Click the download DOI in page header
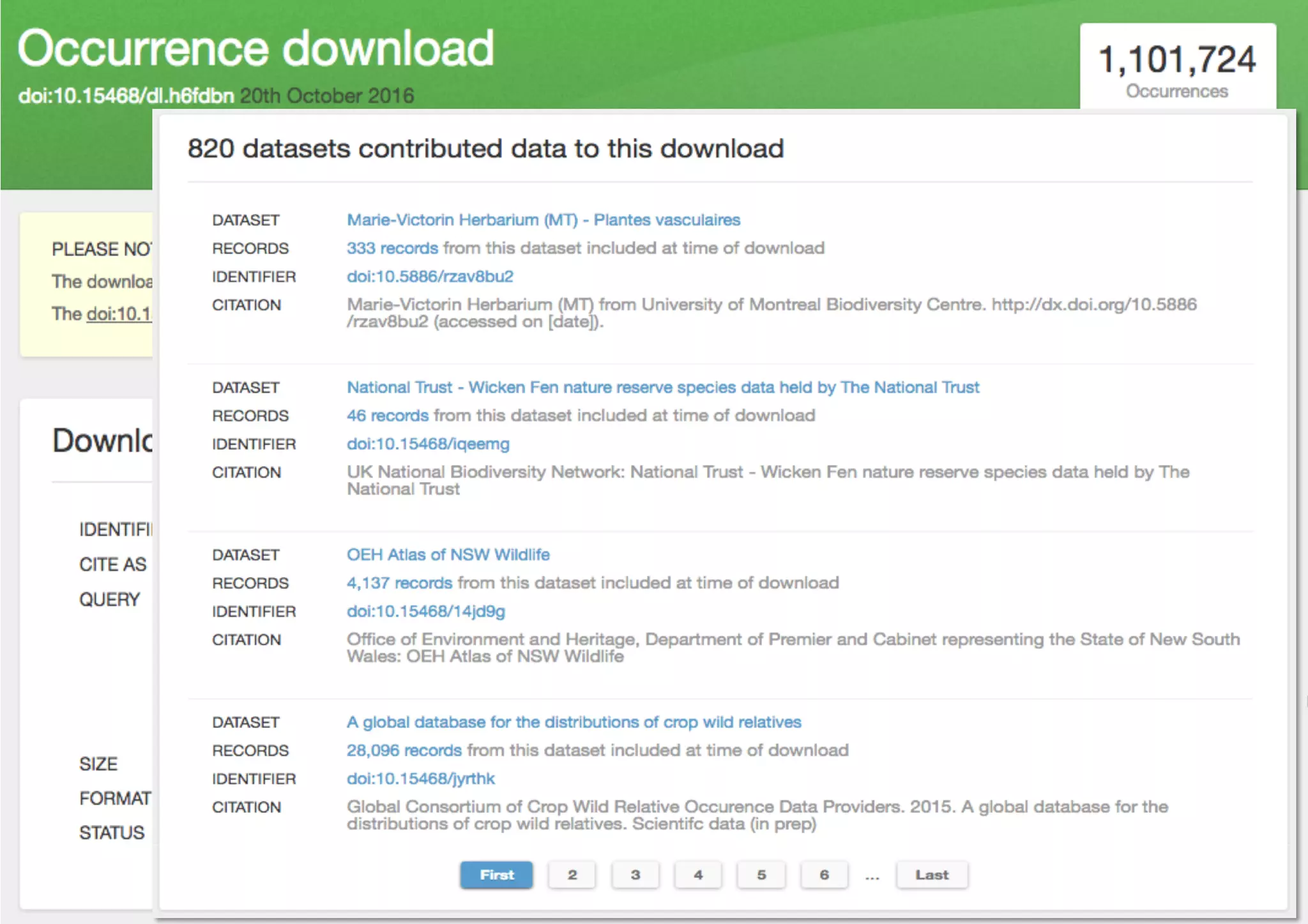This screenshot has width=1308, height=924. 126,96
